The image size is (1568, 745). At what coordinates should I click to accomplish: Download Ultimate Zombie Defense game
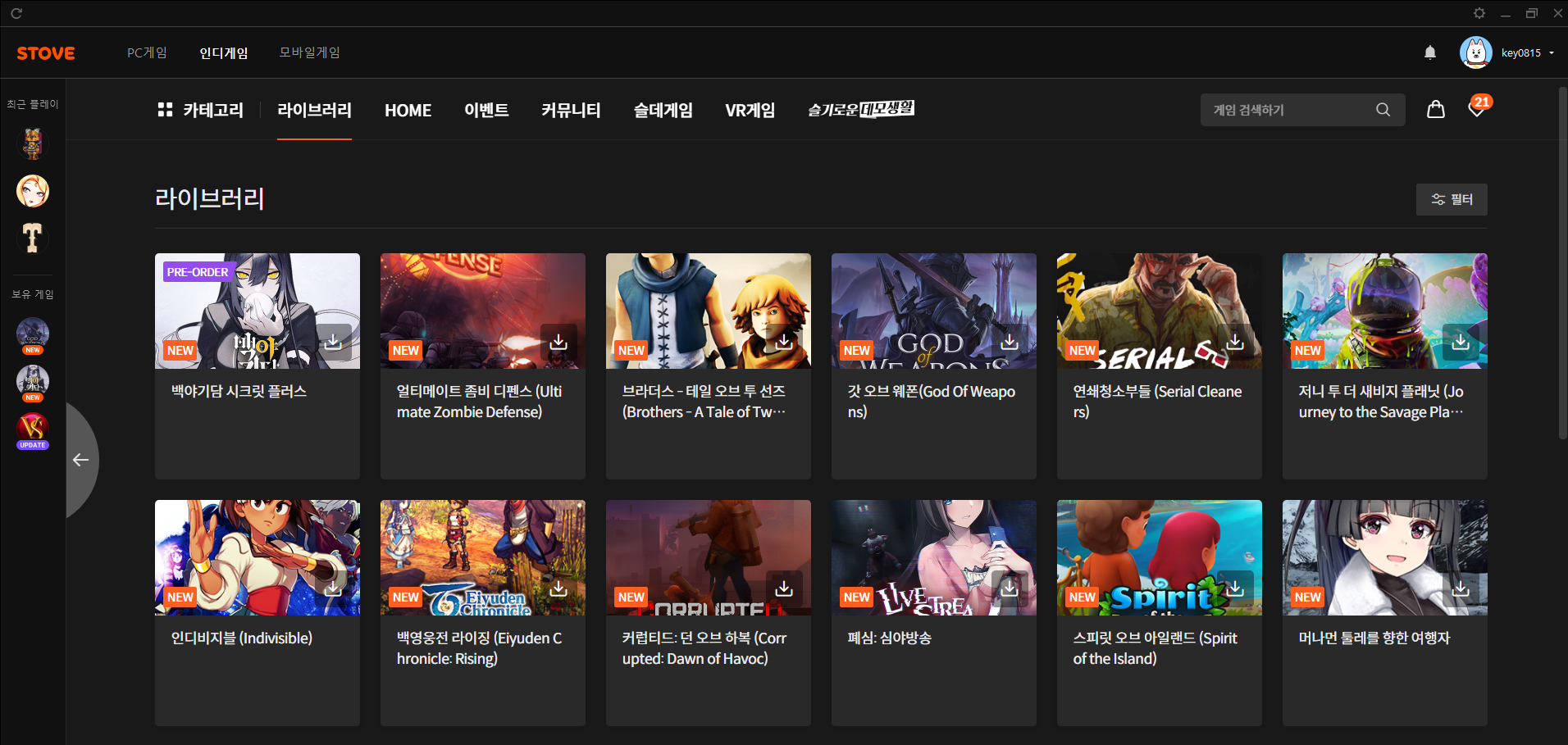(558, 342)
